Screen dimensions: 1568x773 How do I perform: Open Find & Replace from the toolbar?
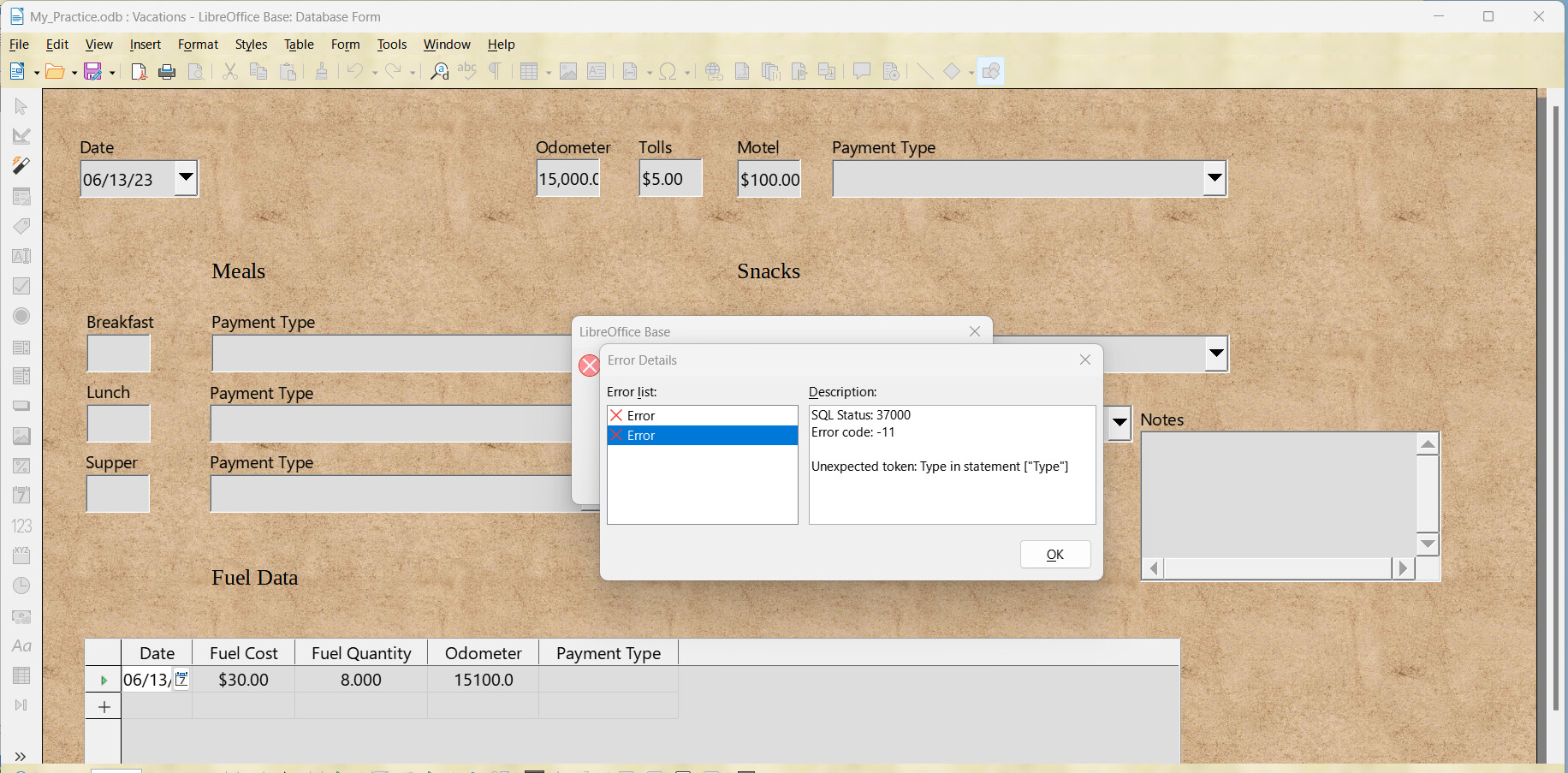click(x=439, y=72)
